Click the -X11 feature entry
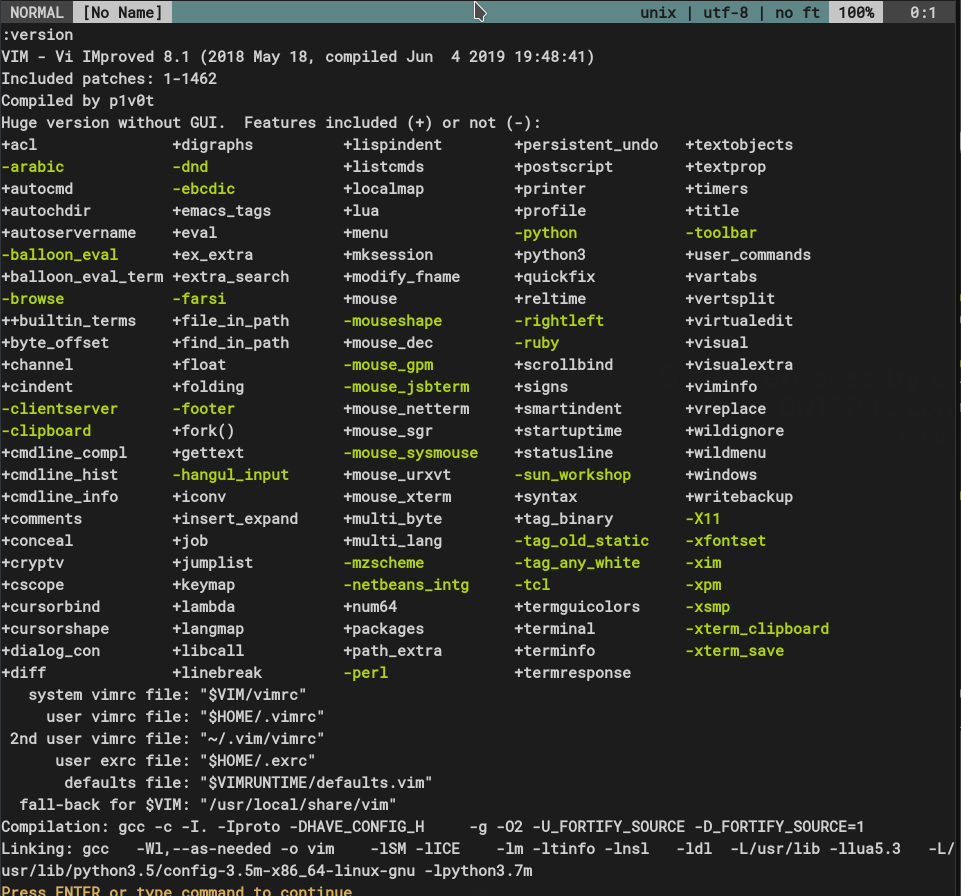961x896 pixels. [703, 519]
